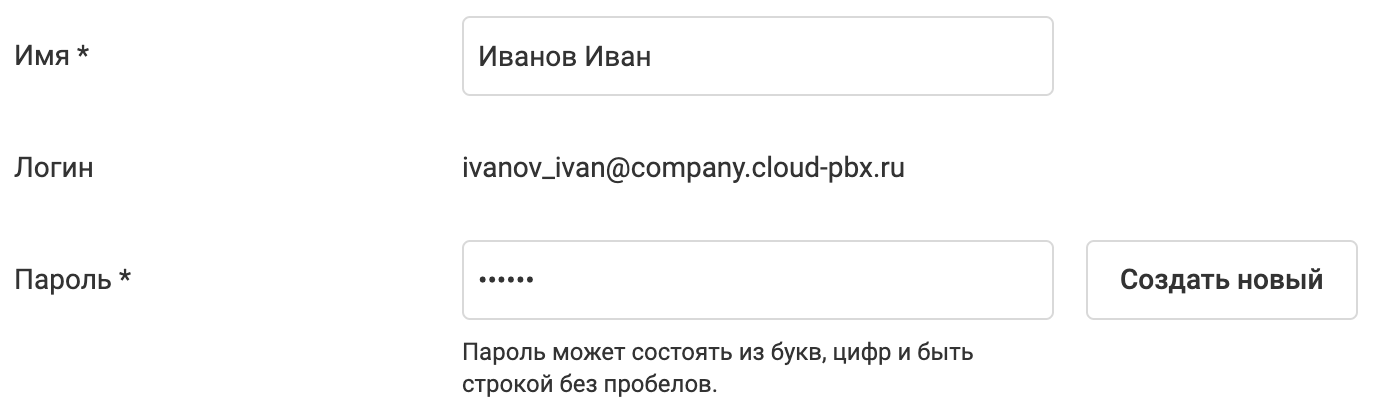Viewport: 1398px width, 416px height.
Task: Click the login text ivanov_ivan@company.cloud-pbx.ru
Action: (x=683, y=168)
